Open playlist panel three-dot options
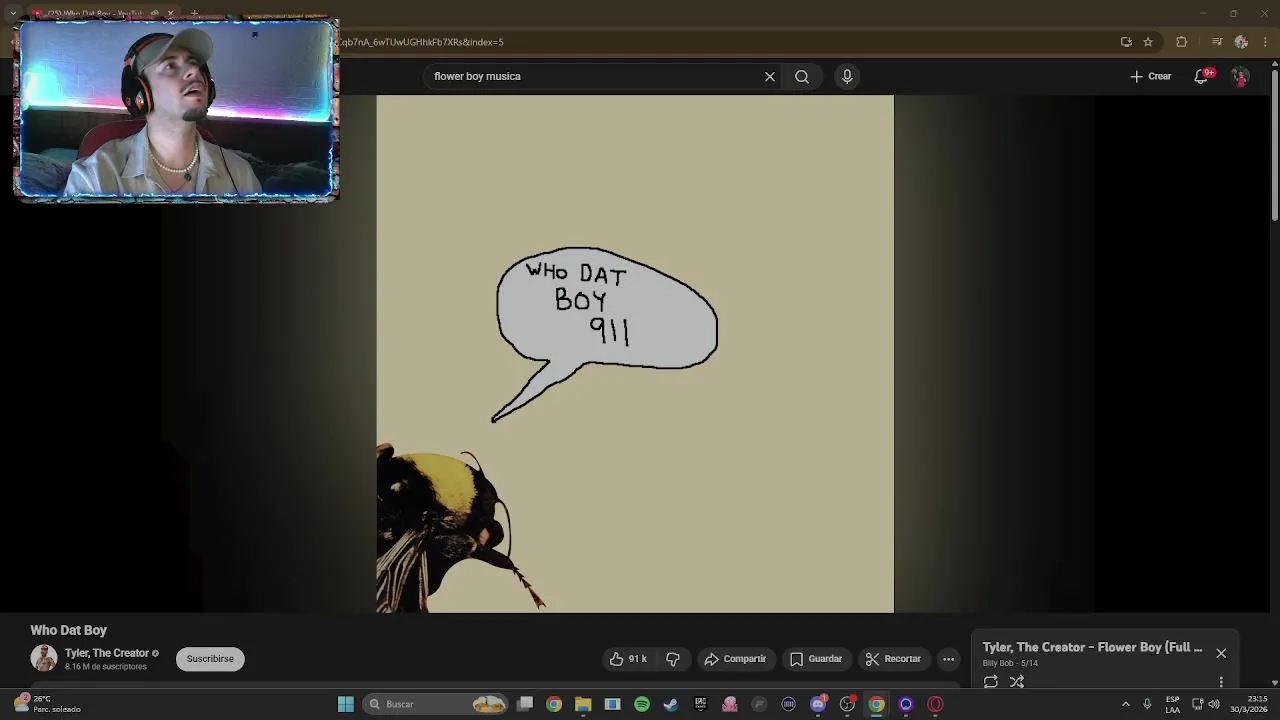 tap(1221, 682)
